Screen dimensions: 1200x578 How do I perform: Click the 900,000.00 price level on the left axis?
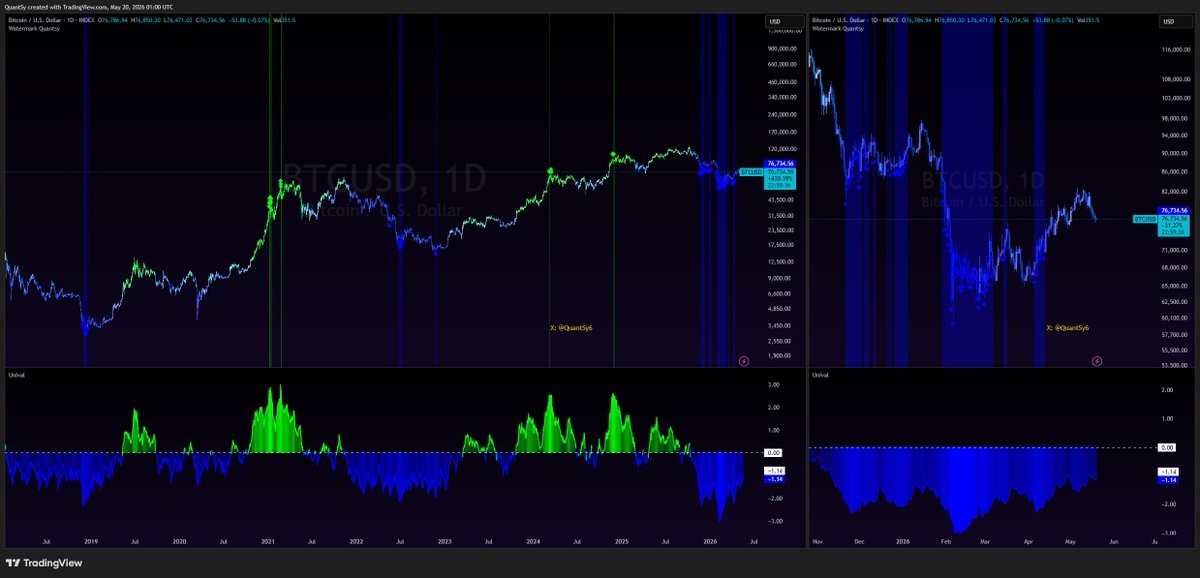point(781,48)
